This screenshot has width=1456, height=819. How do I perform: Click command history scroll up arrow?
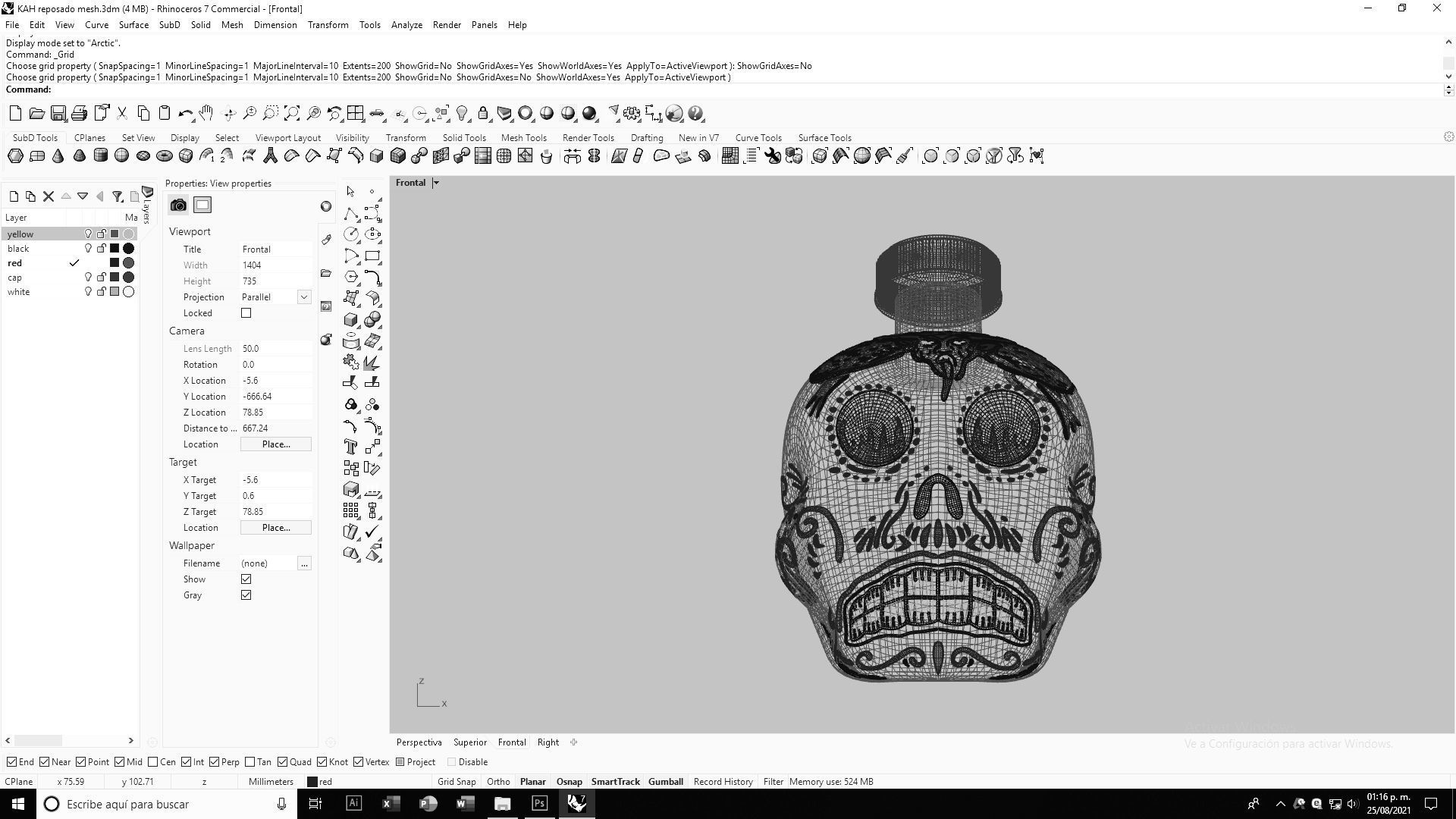[1448, 42]
